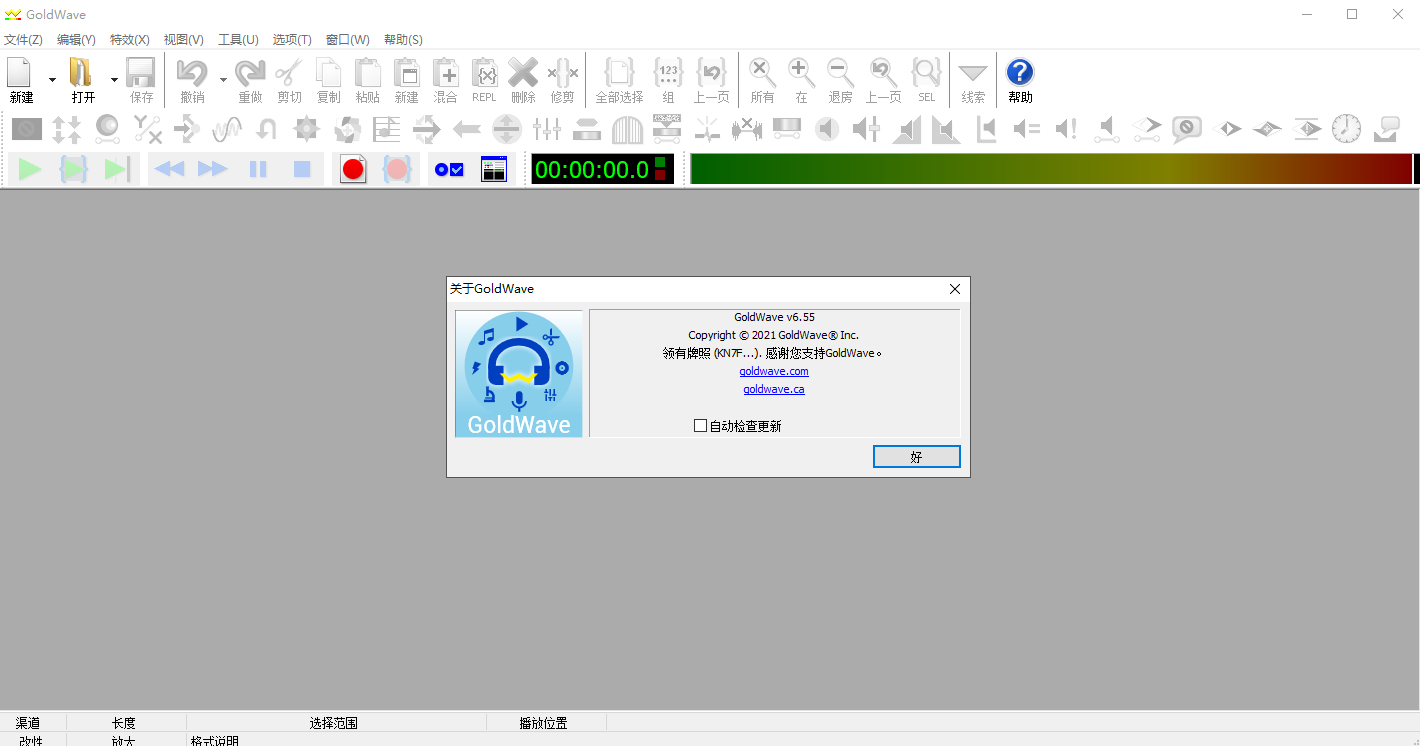Image resolution: width=1420 pixels, height=746 pixels.
Task: Click the 删除 X delete icon
Action: (x=523, y=72)
